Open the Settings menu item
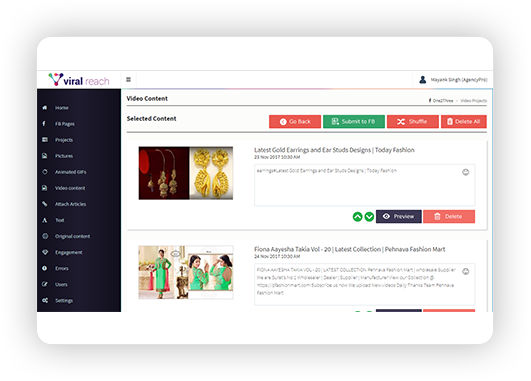 pyautogui.click(x=64, y=301)
